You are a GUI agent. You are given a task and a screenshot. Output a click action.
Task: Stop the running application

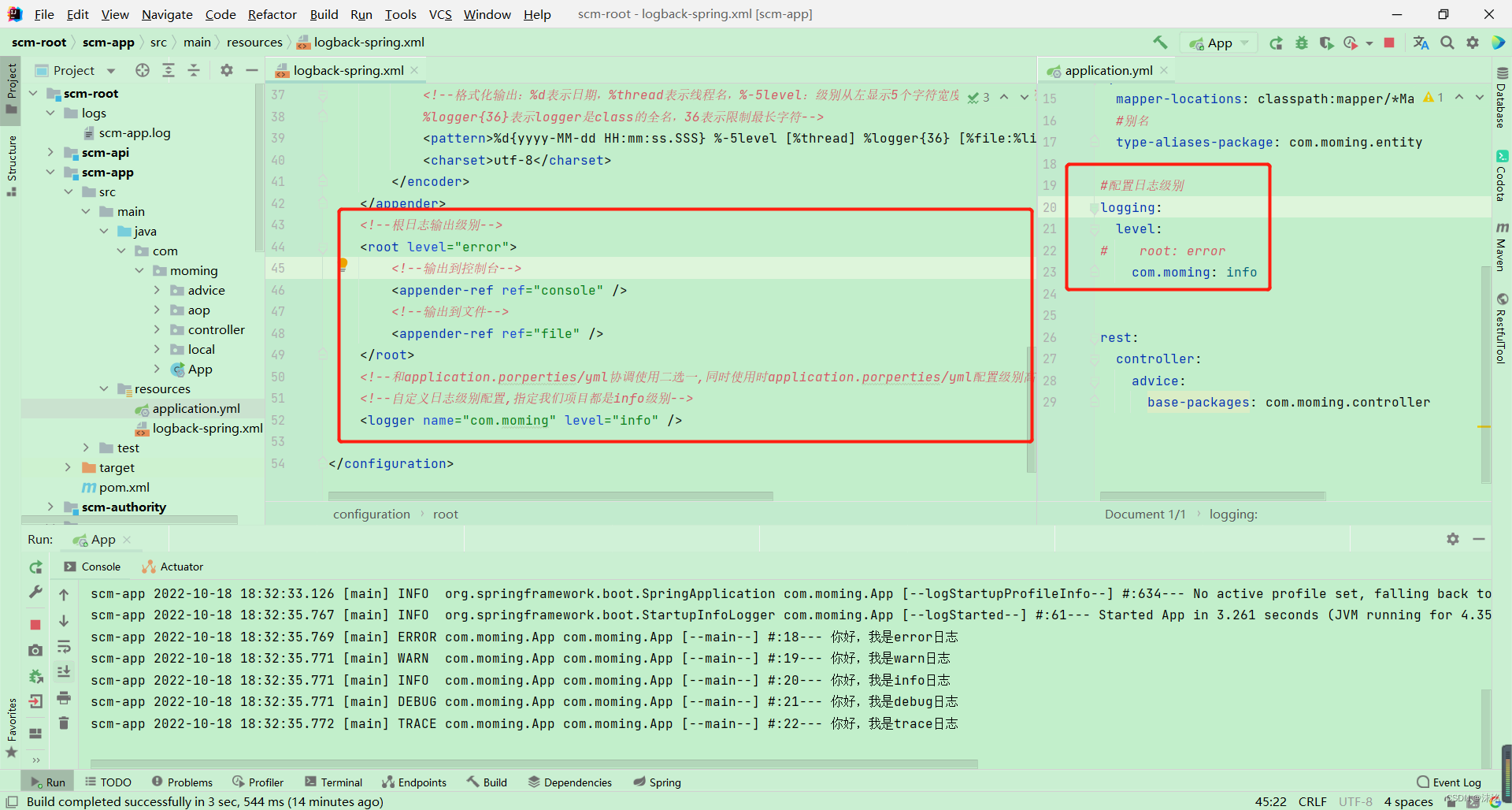point(1390,43)
